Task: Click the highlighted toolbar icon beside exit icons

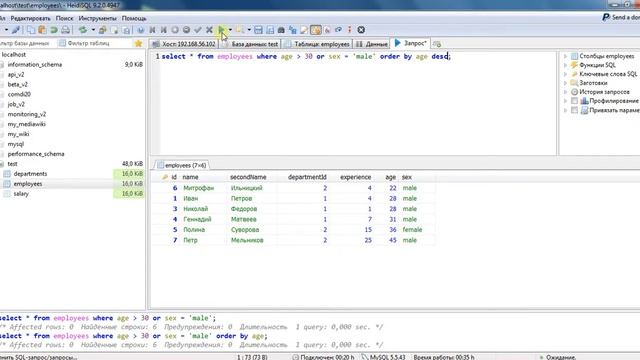Action: coord(316,30)
